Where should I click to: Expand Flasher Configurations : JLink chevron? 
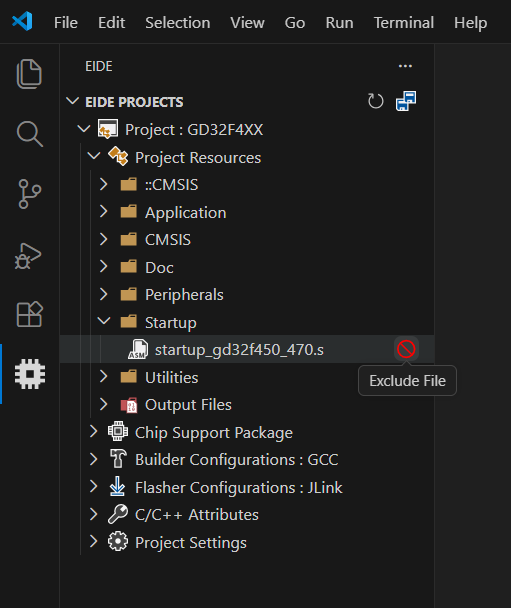pos(93,486)
